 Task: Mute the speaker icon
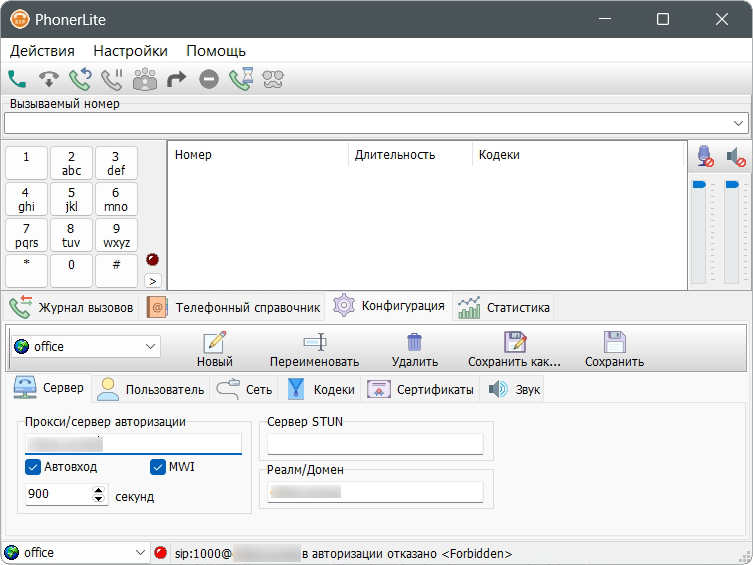click(x=736, y=157)
